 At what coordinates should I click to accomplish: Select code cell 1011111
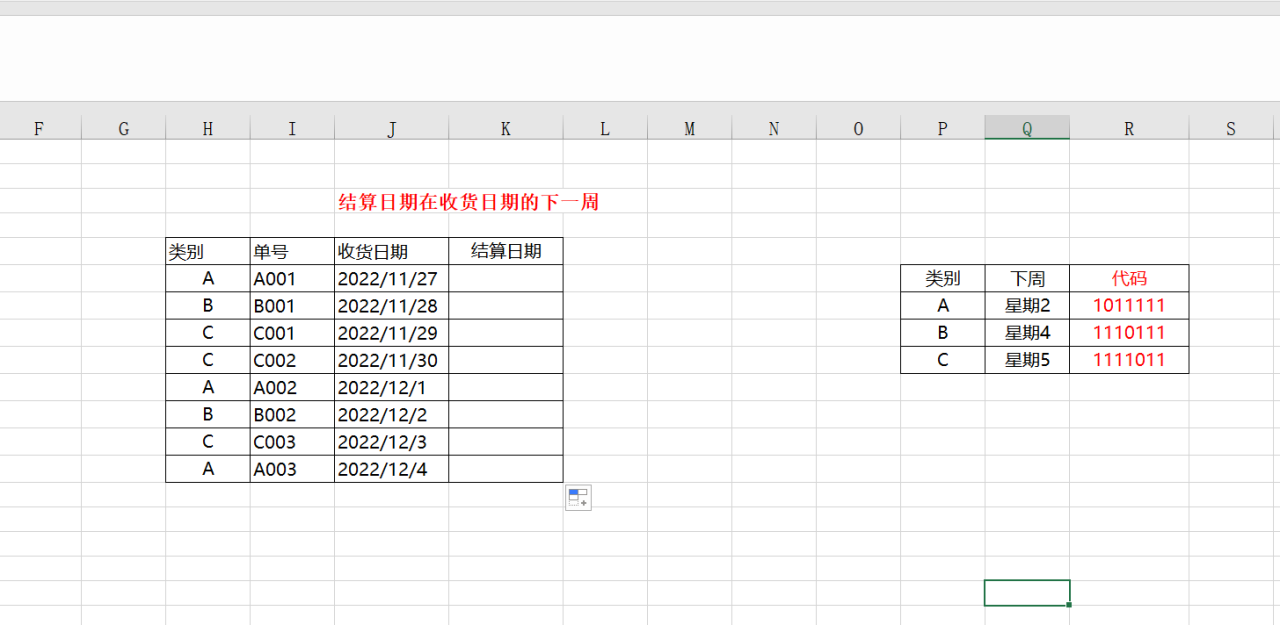pyautogui.click(x=1129, y=306)
